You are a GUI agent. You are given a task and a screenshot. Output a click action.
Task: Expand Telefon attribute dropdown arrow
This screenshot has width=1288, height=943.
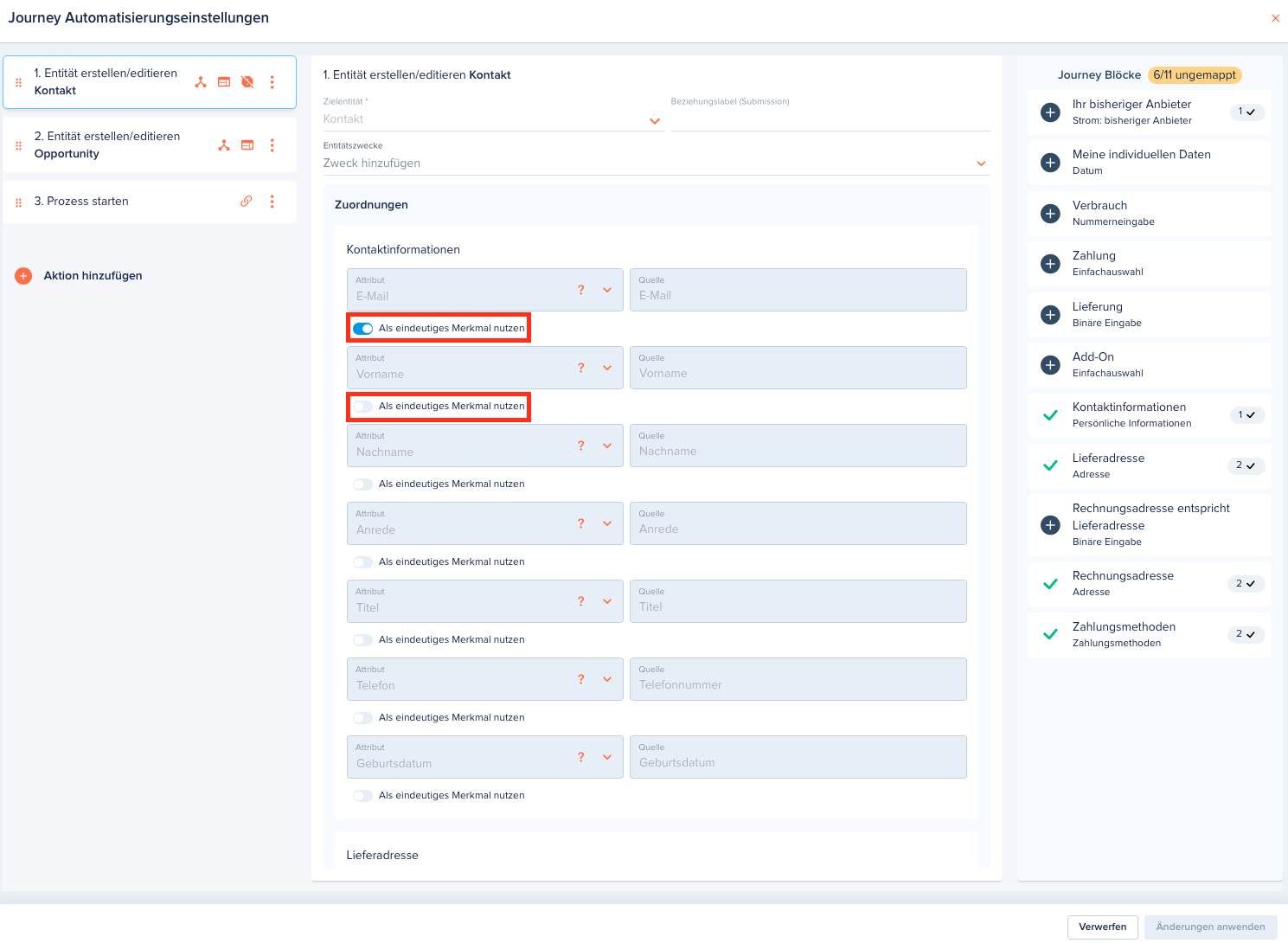tap(607, 679)
